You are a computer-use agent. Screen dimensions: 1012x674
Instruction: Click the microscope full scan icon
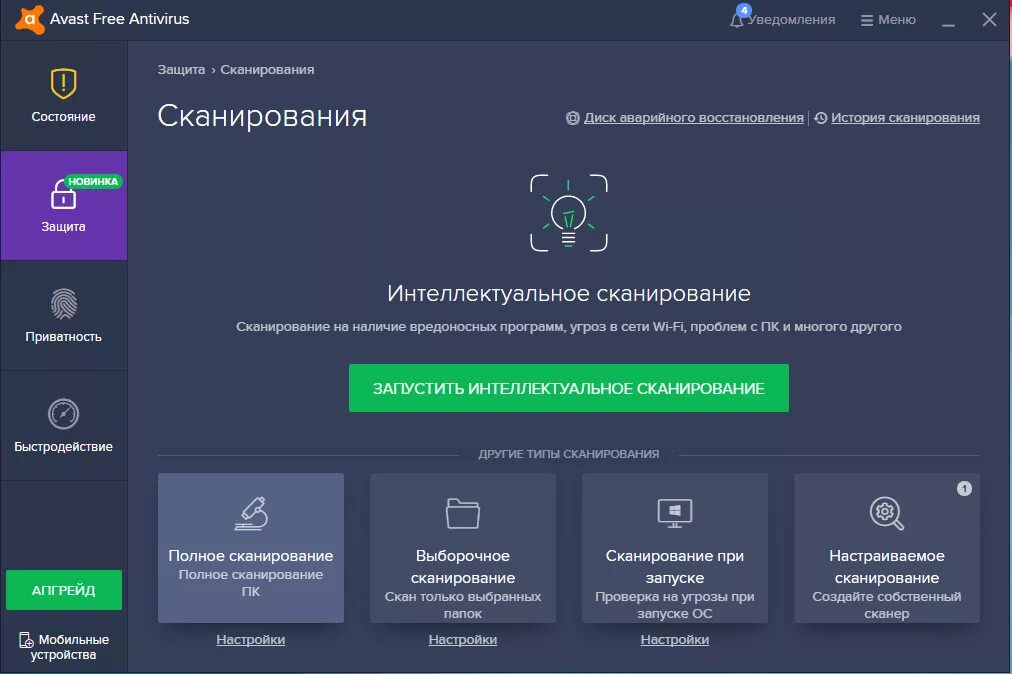tap(251, 513)
